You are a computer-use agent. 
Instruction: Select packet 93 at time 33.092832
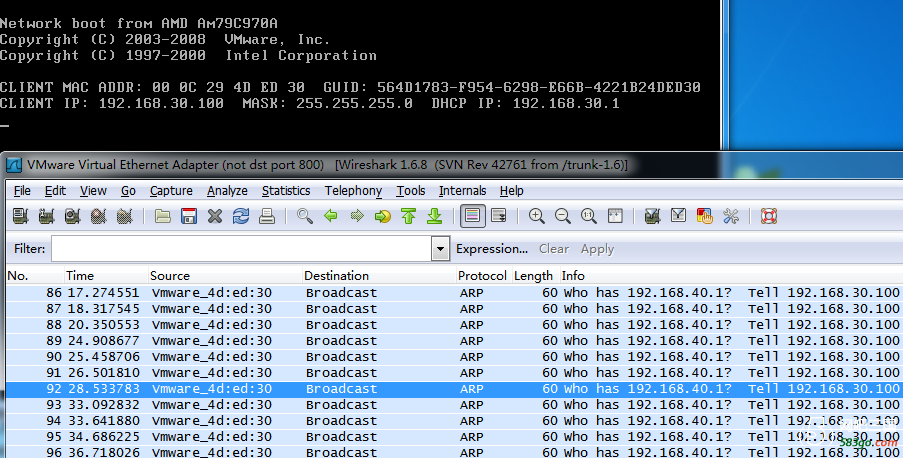[x=454, y=405]
